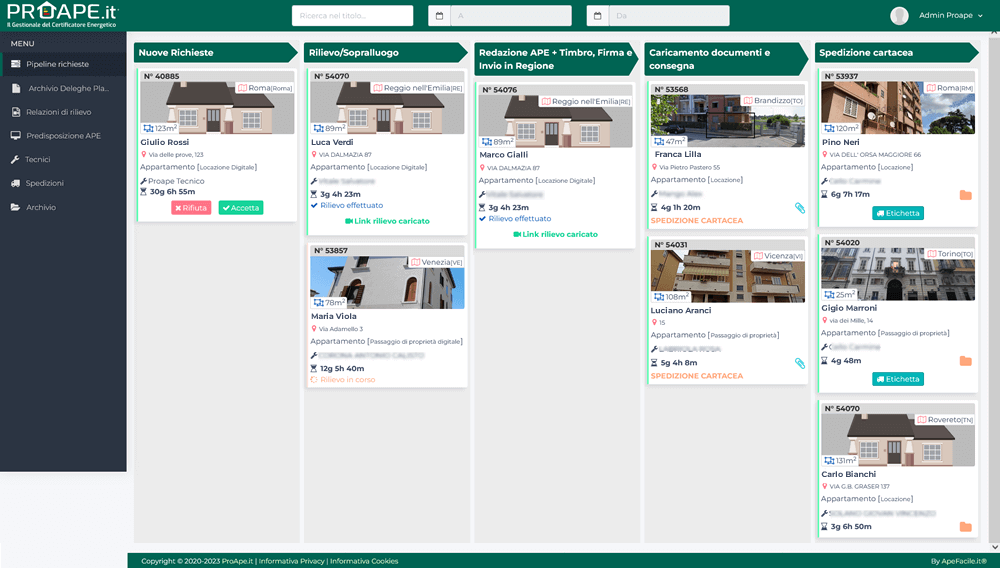Image resolution: width=1000 pixels, height=568 pixels.
Task: Open Link rilievo caricato for Luca Verdi
Action: tap(386, 221)
